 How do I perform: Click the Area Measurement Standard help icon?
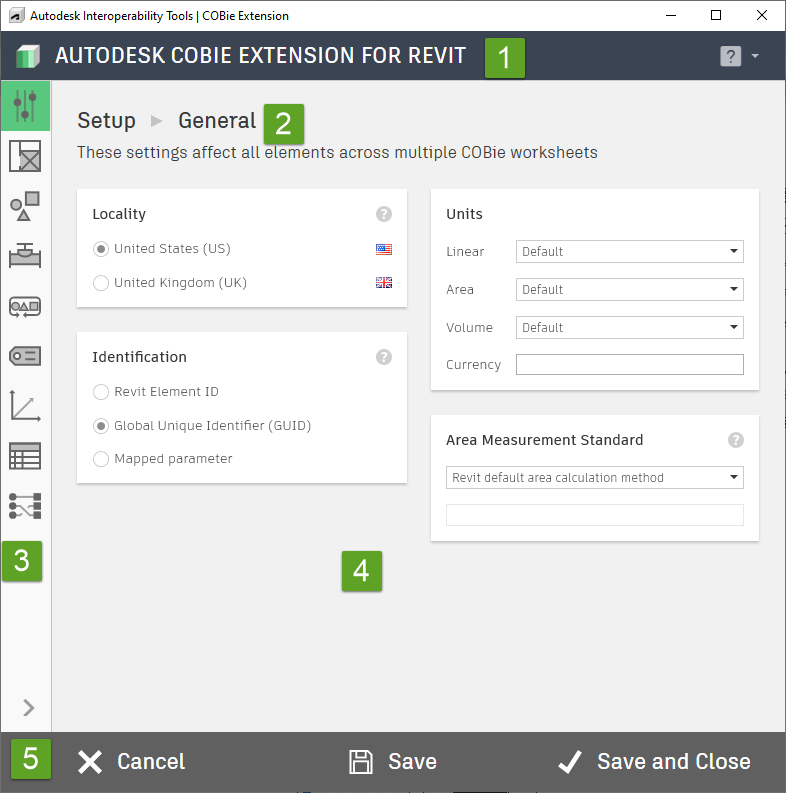coord(736,440)
